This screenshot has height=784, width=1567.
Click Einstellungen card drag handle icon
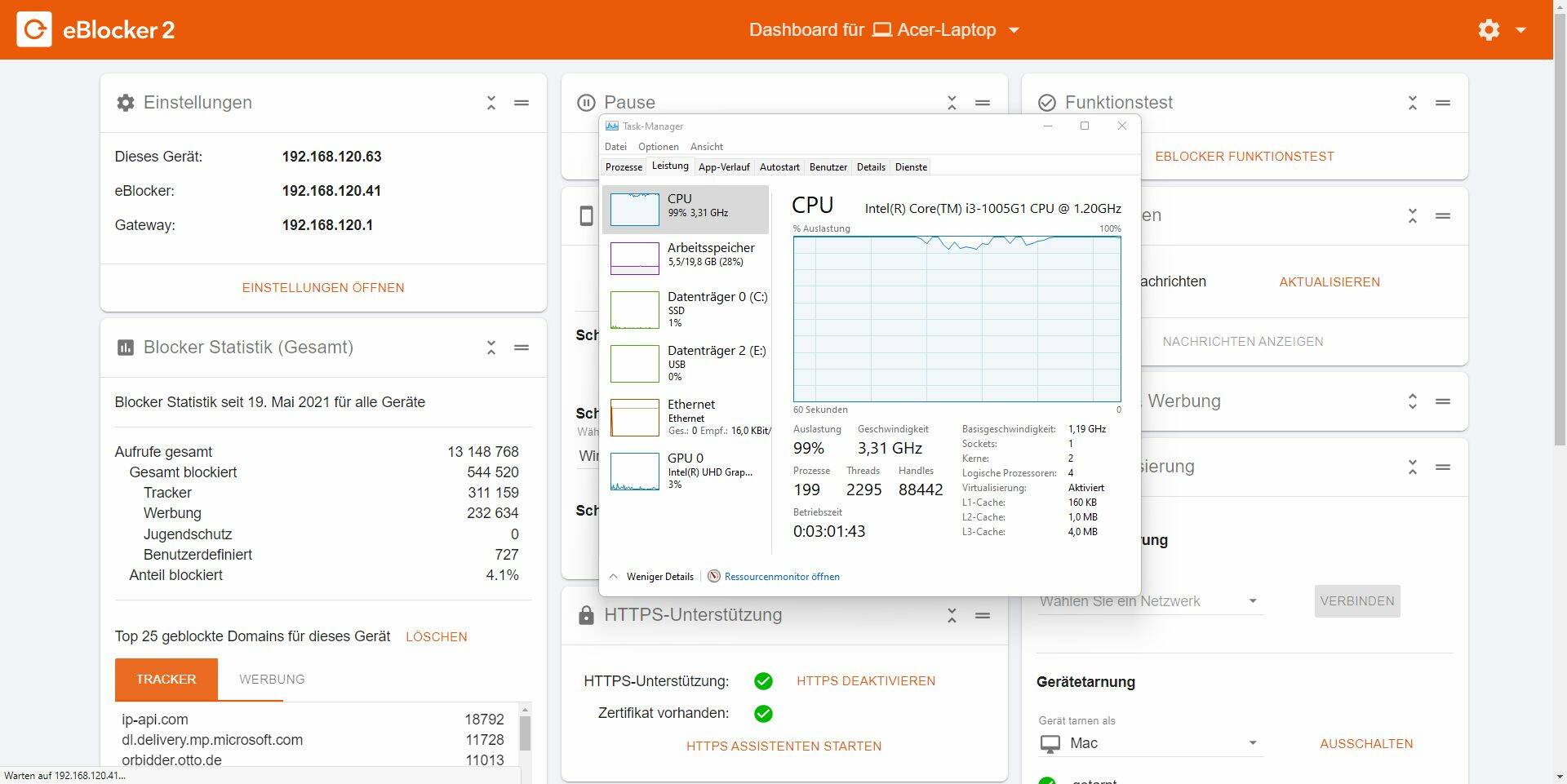pos(522,103)
